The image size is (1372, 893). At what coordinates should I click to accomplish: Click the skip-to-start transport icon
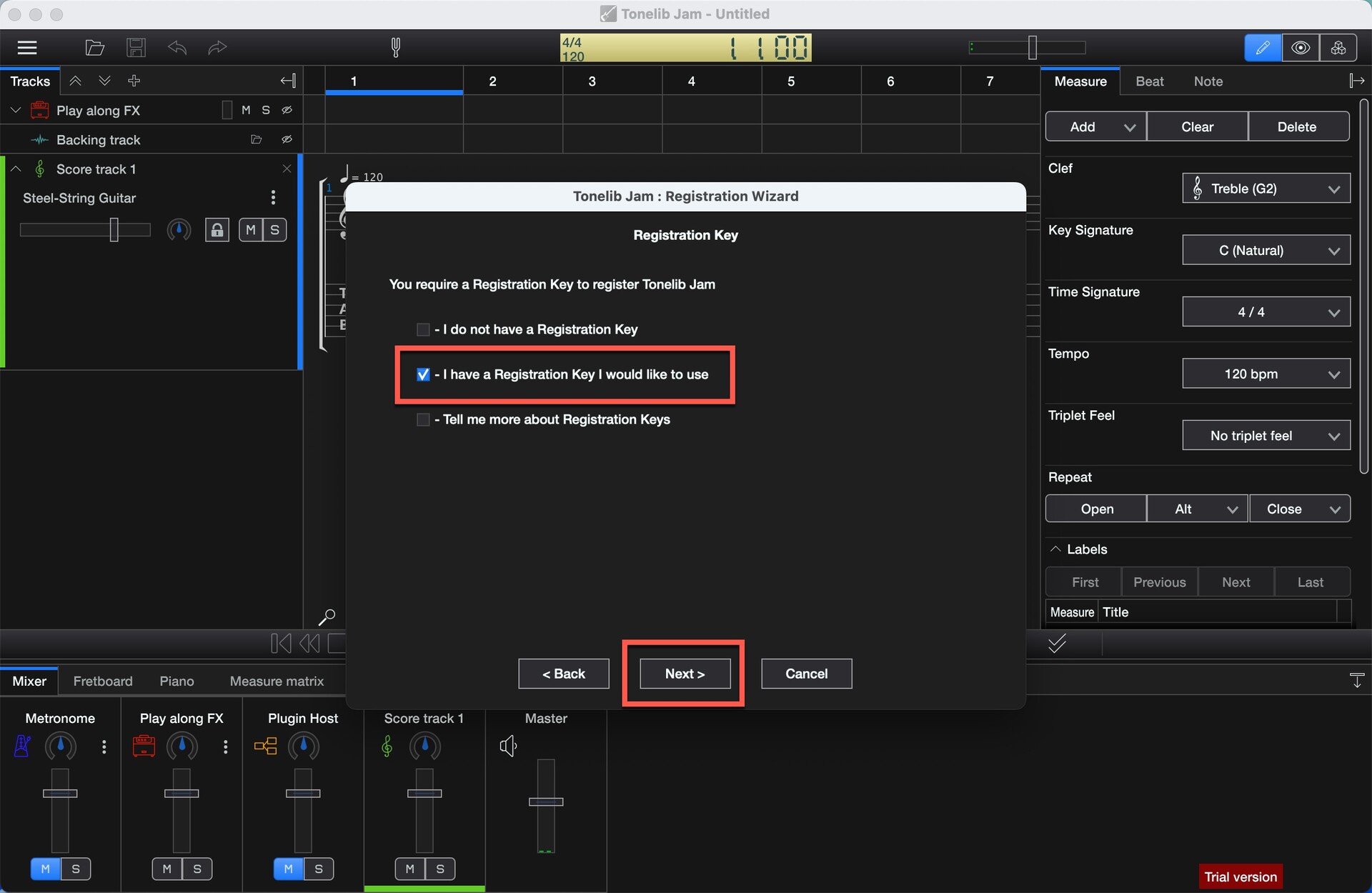point(281,644)
